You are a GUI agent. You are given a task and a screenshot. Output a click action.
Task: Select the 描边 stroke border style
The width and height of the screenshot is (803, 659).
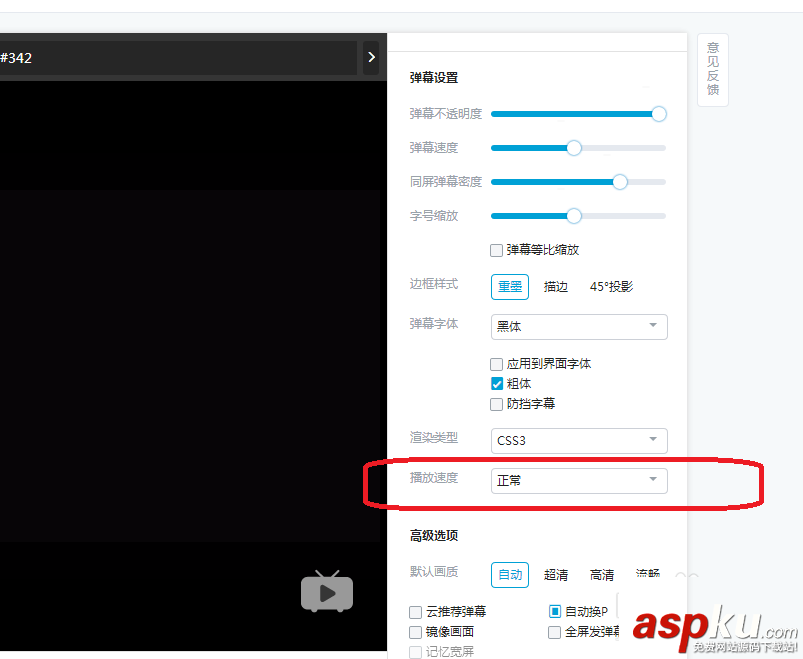[556, 286]
